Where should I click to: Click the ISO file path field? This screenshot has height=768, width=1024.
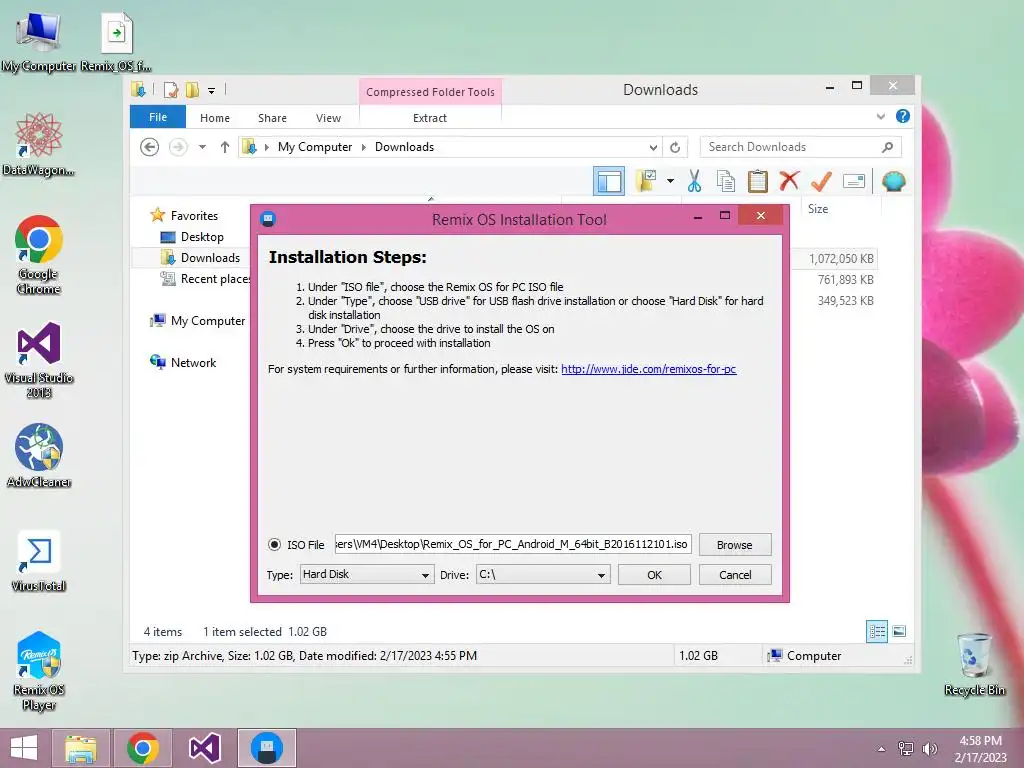coord(513,544)
